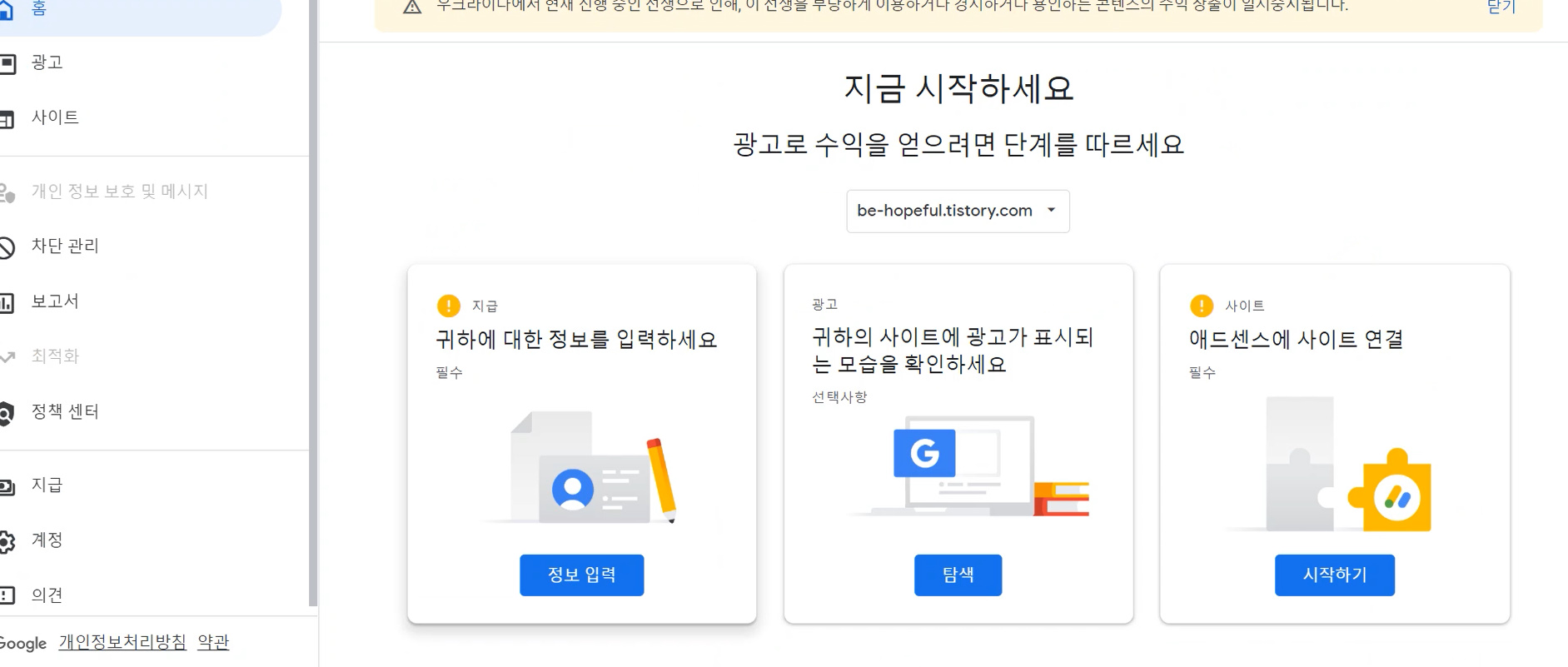Open the 약관 link
1568x667 pixels.
coord(213,642)
